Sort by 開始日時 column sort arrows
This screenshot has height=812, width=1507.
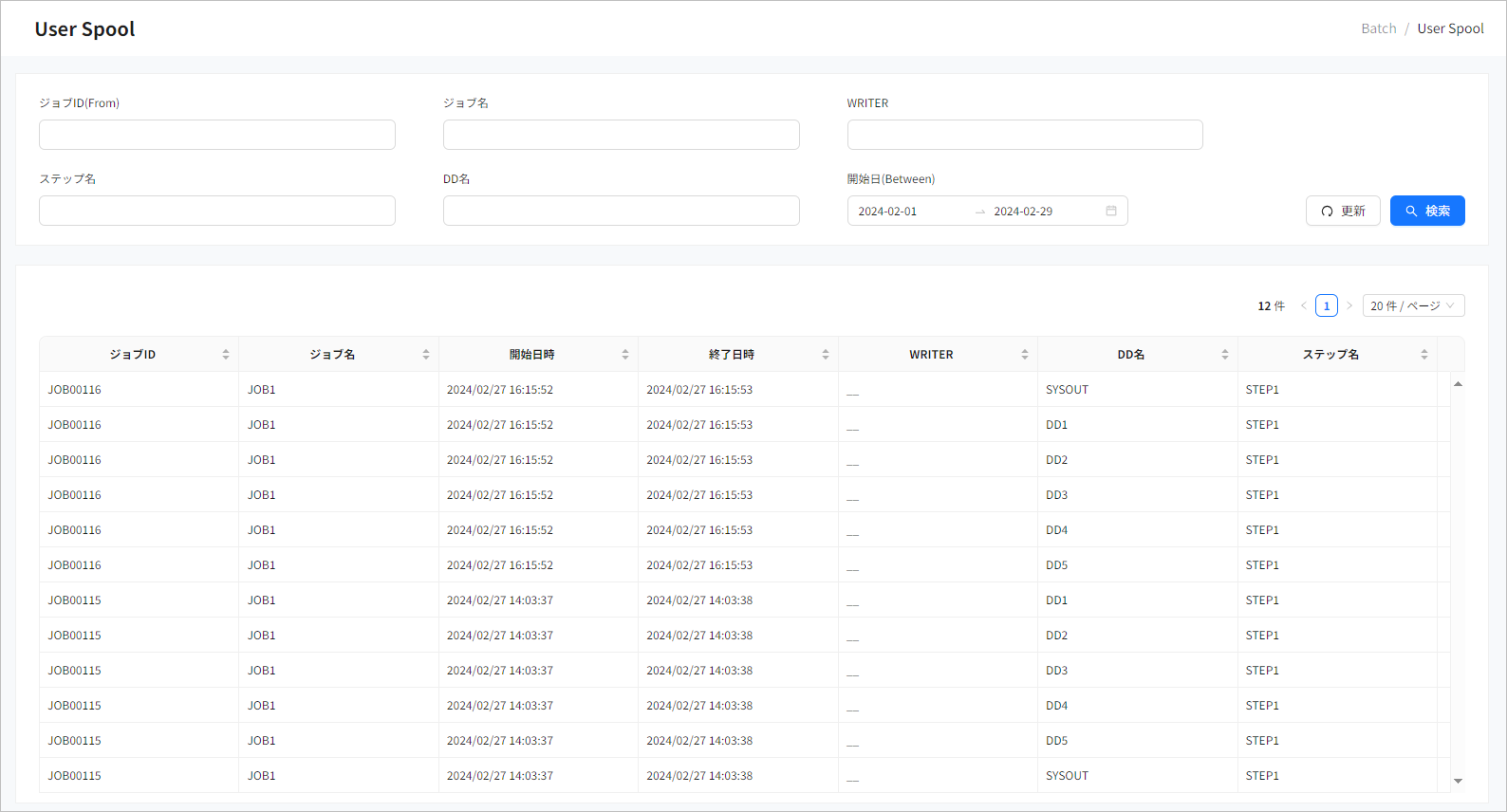[625, 354]
